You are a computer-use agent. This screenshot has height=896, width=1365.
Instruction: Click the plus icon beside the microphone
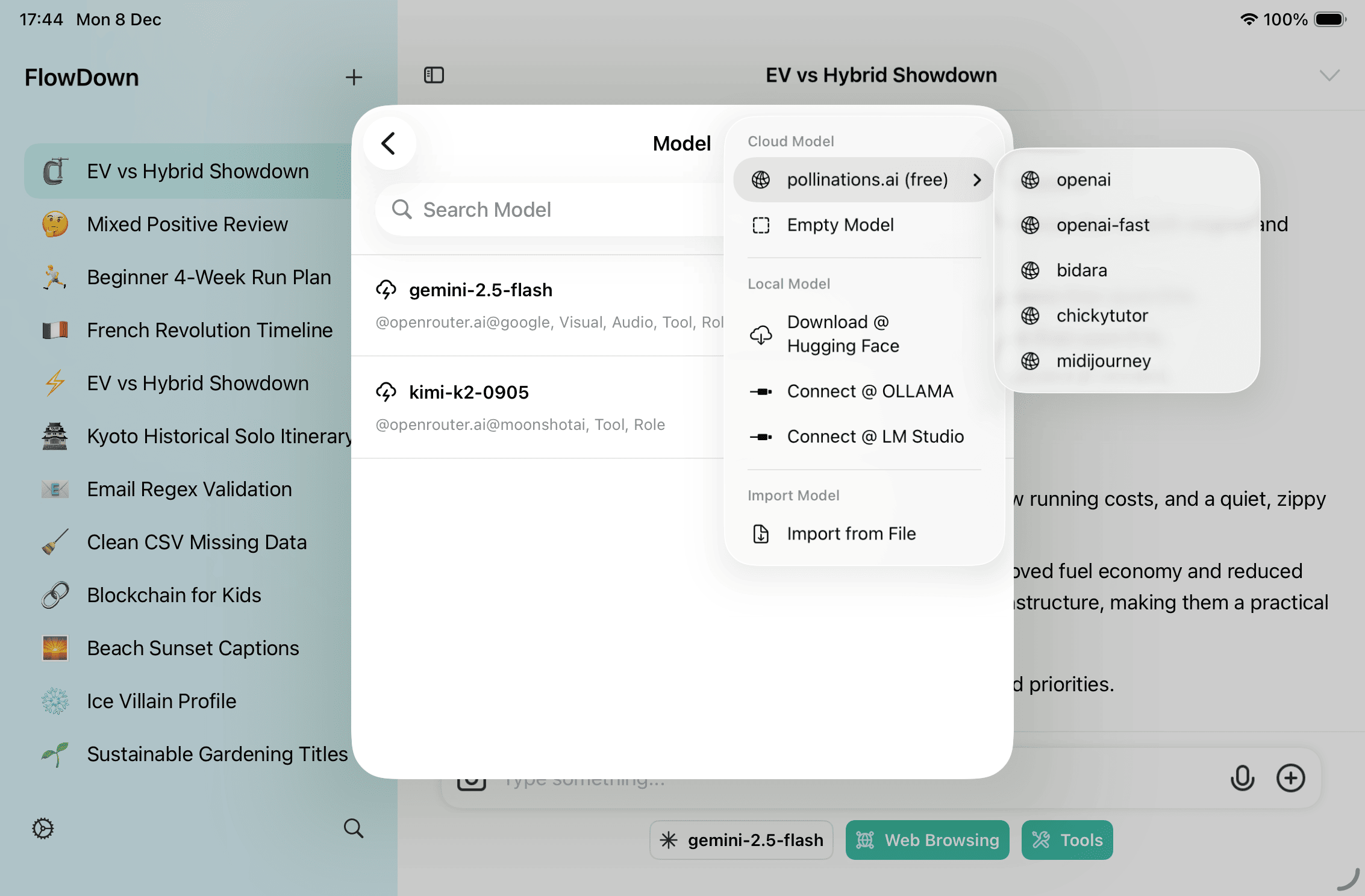click(x=1291, y=778)
